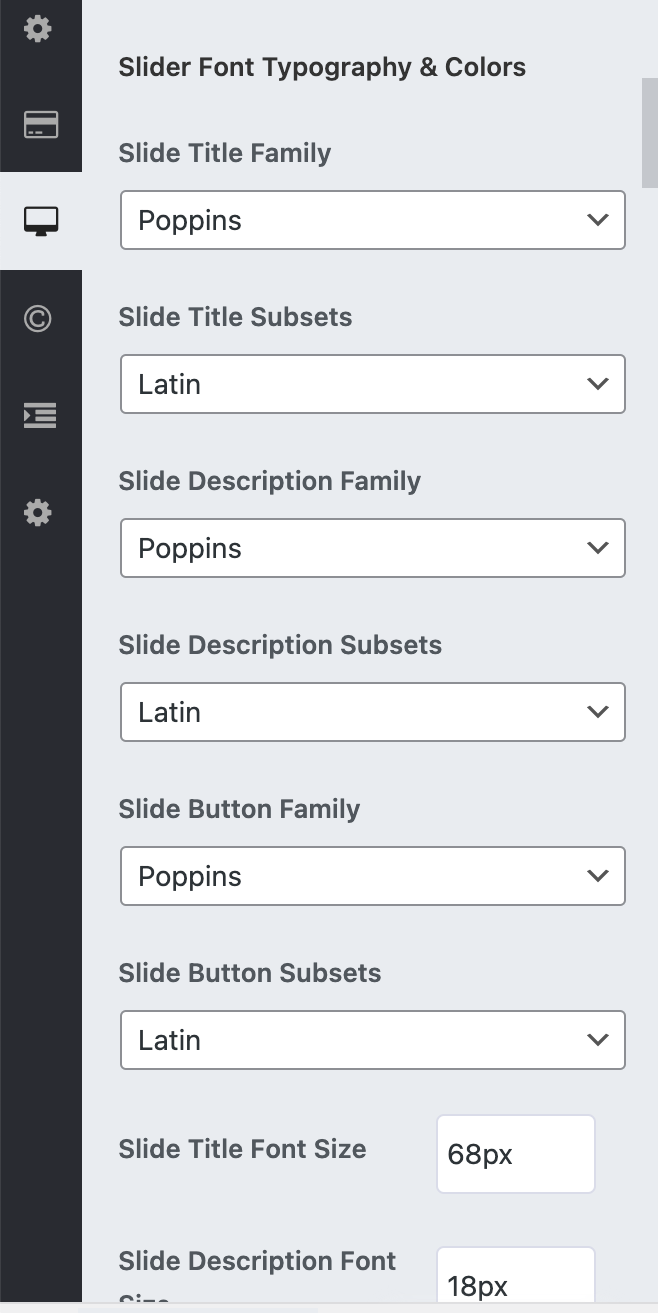658x1313 pixels.
Task: Expand the Slide Description Subsets chevron arrow
Action: 597,712
